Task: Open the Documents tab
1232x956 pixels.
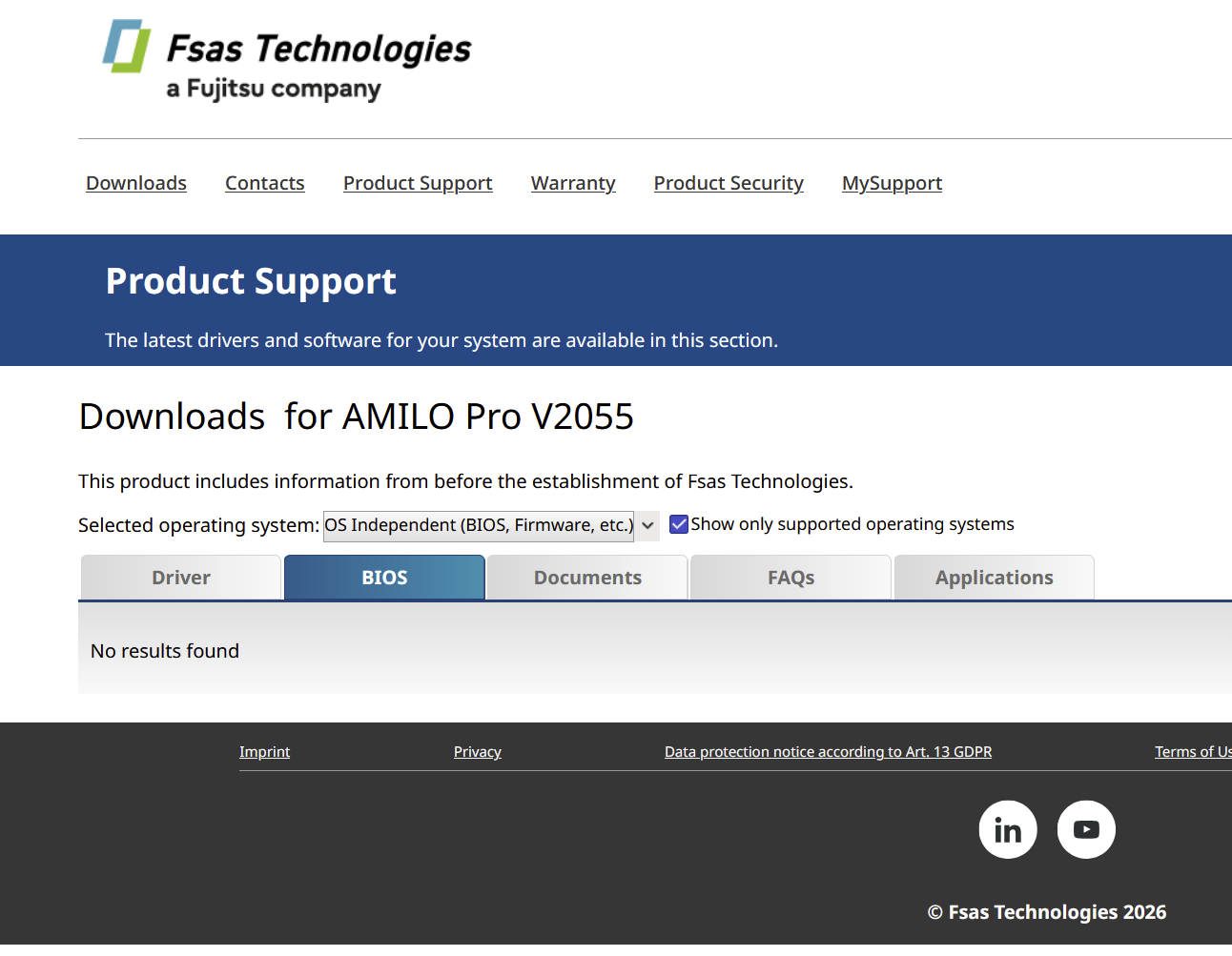Action: click(587, 578)
